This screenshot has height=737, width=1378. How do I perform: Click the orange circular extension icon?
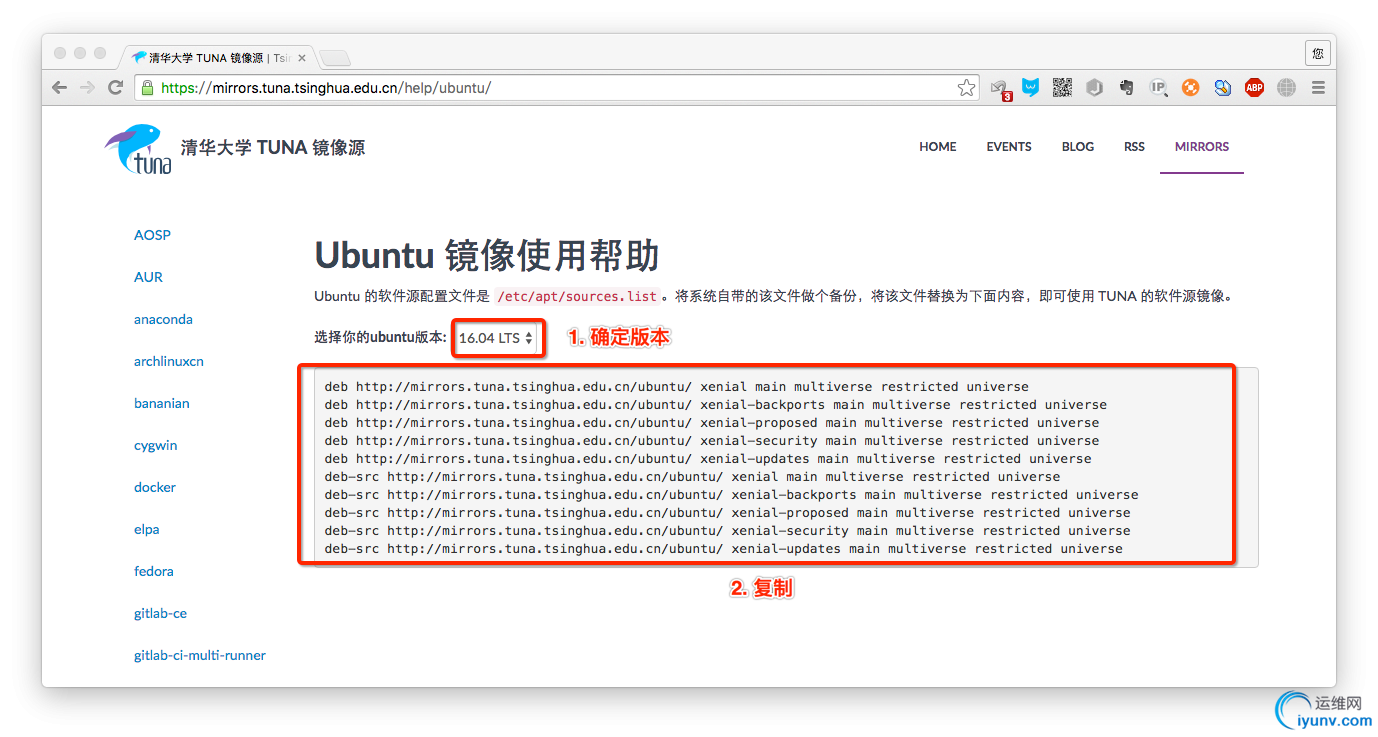tap(1190, 88)
